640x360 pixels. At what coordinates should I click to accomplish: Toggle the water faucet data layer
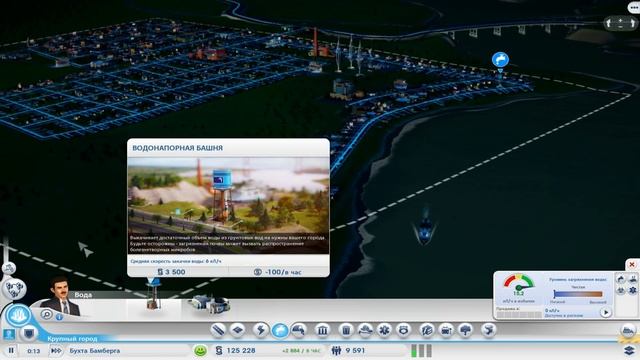coord(621,279)
